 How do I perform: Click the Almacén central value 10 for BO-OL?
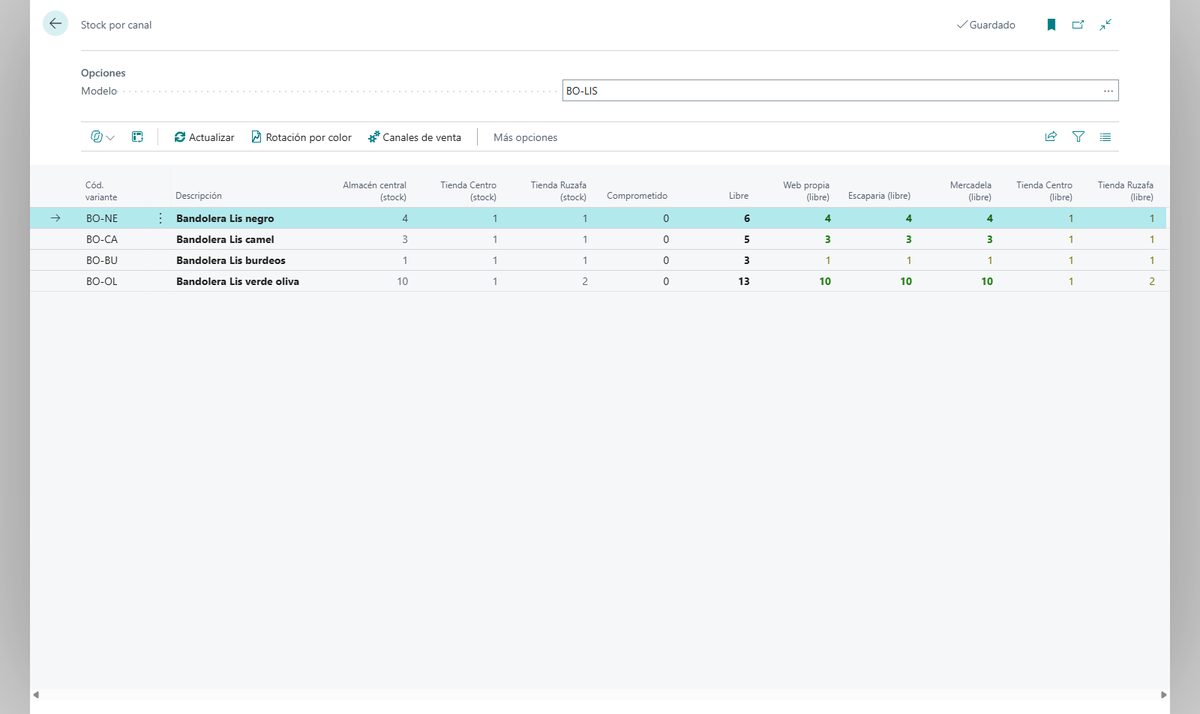coord(402,281)
